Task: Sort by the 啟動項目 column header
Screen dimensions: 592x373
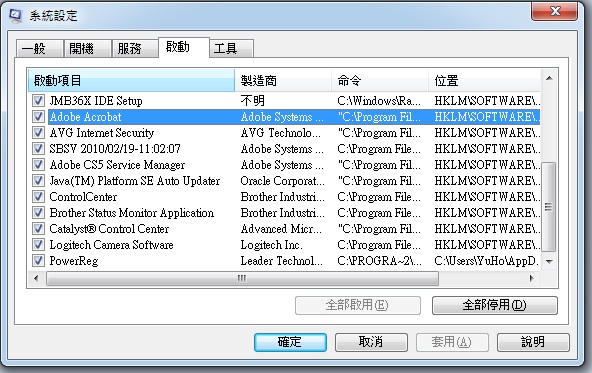Action: (131, 80)
